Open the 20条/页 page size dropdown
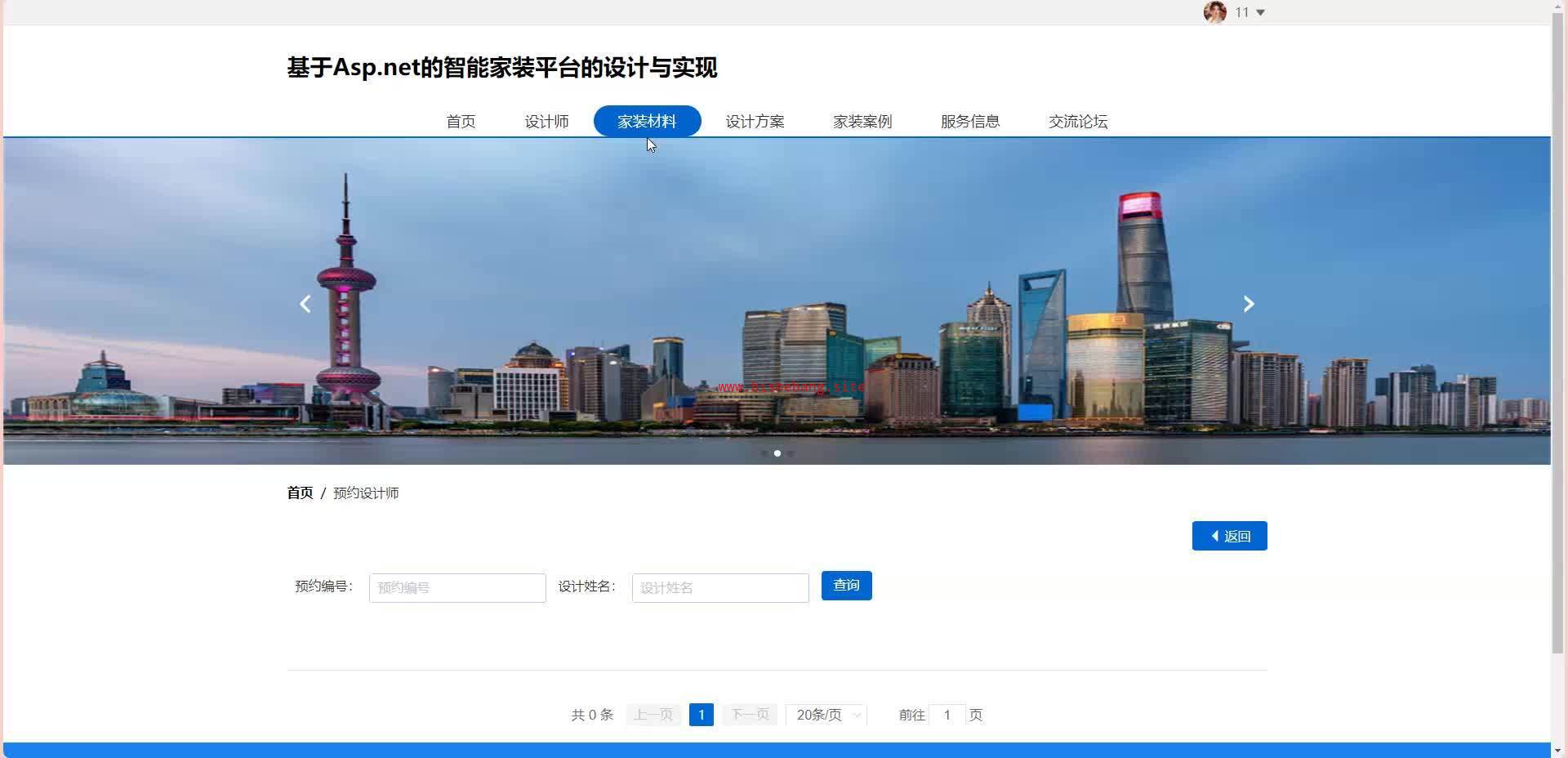Image resolution: width=1568 pixels, height=758 pixels. coord(826,715)
